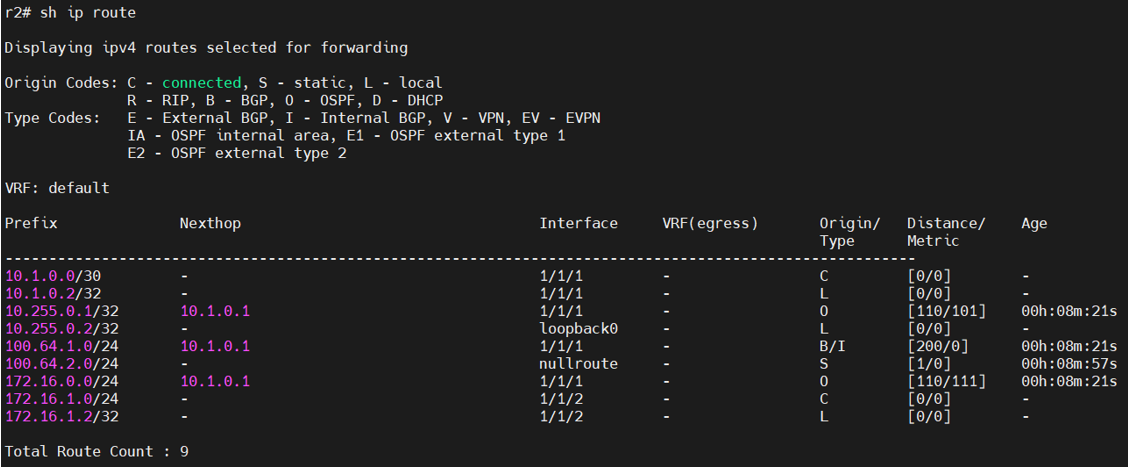This screenshot has height=467, width=1128.
Task: Click the 'Age' column header
Action: click(x=1034, y=223)
